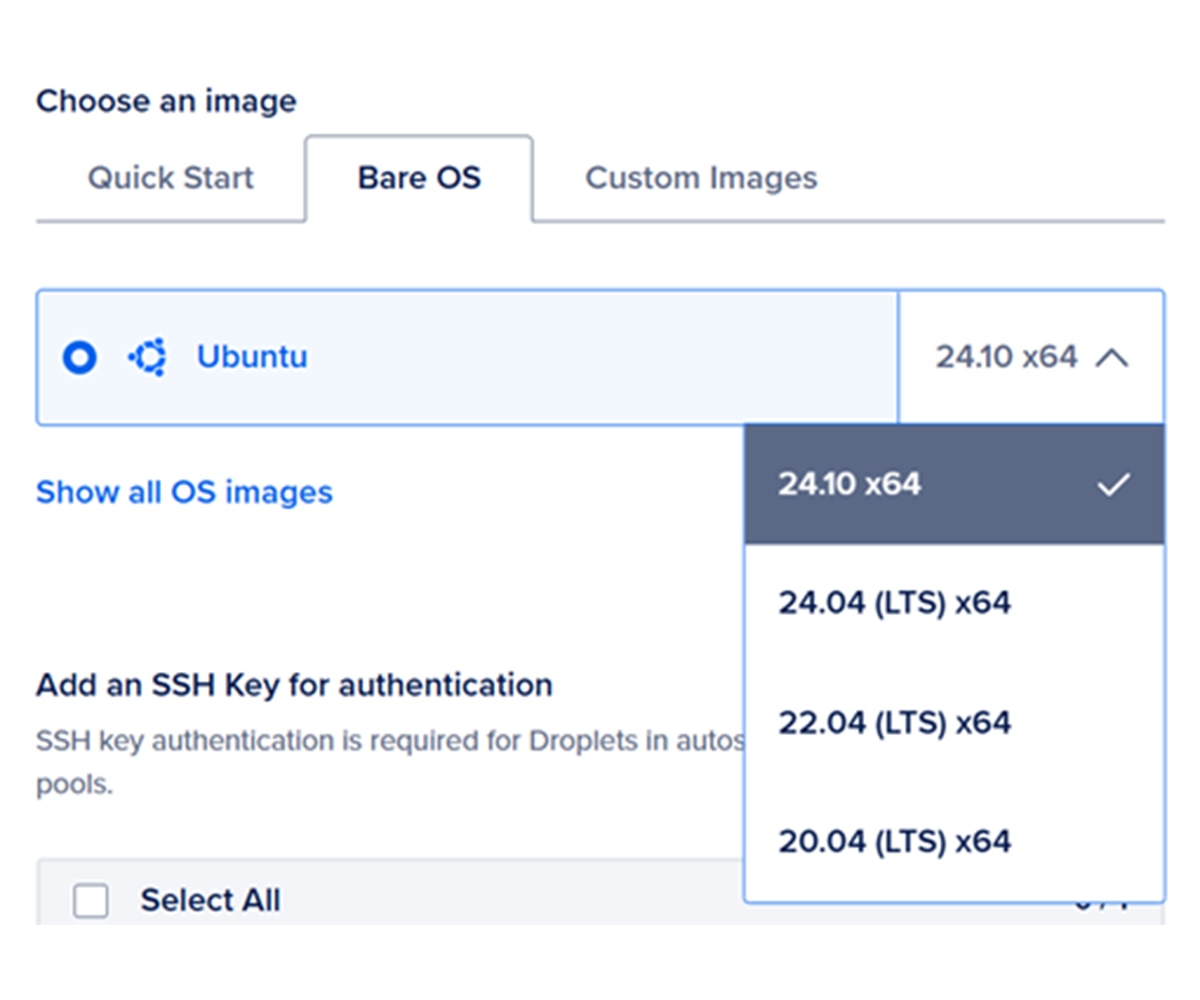Collapse the version list with the chevron

click(x=1111, y=357)
